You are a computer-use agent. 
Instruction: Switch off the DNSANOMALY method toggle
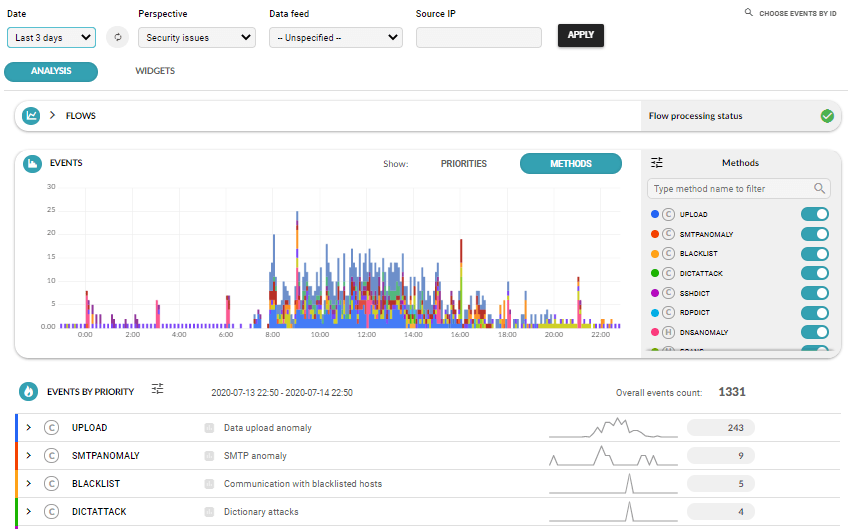point(814,332)
